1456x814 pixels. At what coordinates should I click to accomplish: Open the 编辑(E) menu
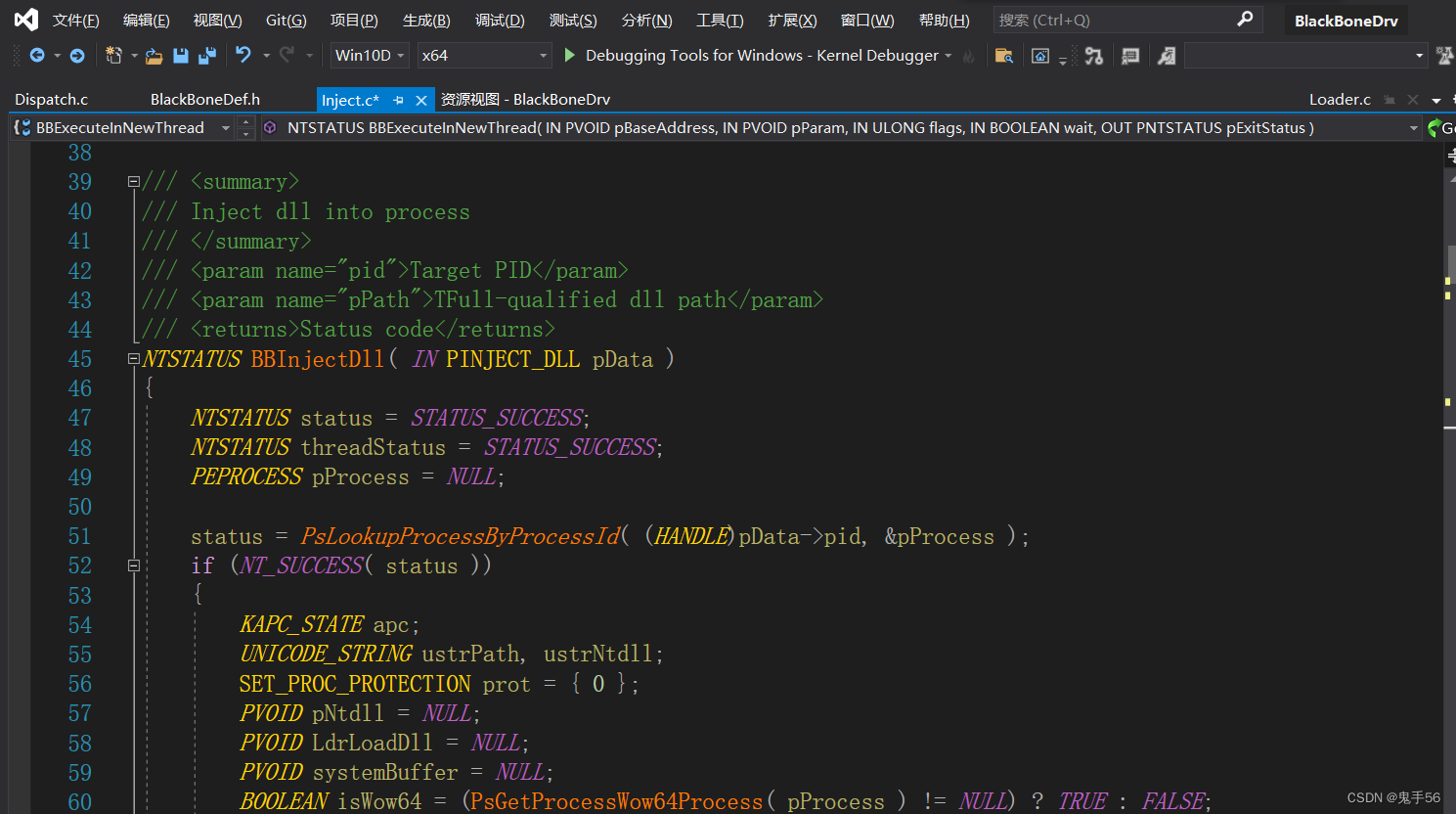147,20
